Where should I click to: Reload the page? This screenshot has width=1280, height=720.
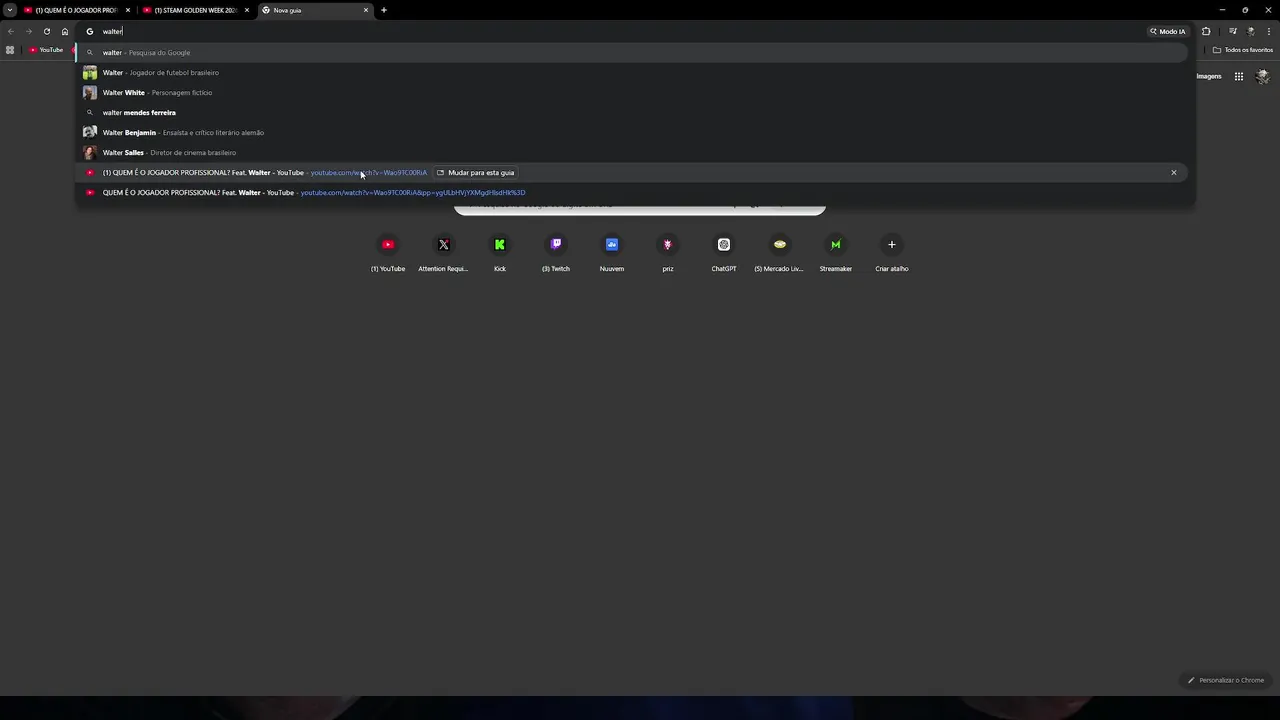47,31
